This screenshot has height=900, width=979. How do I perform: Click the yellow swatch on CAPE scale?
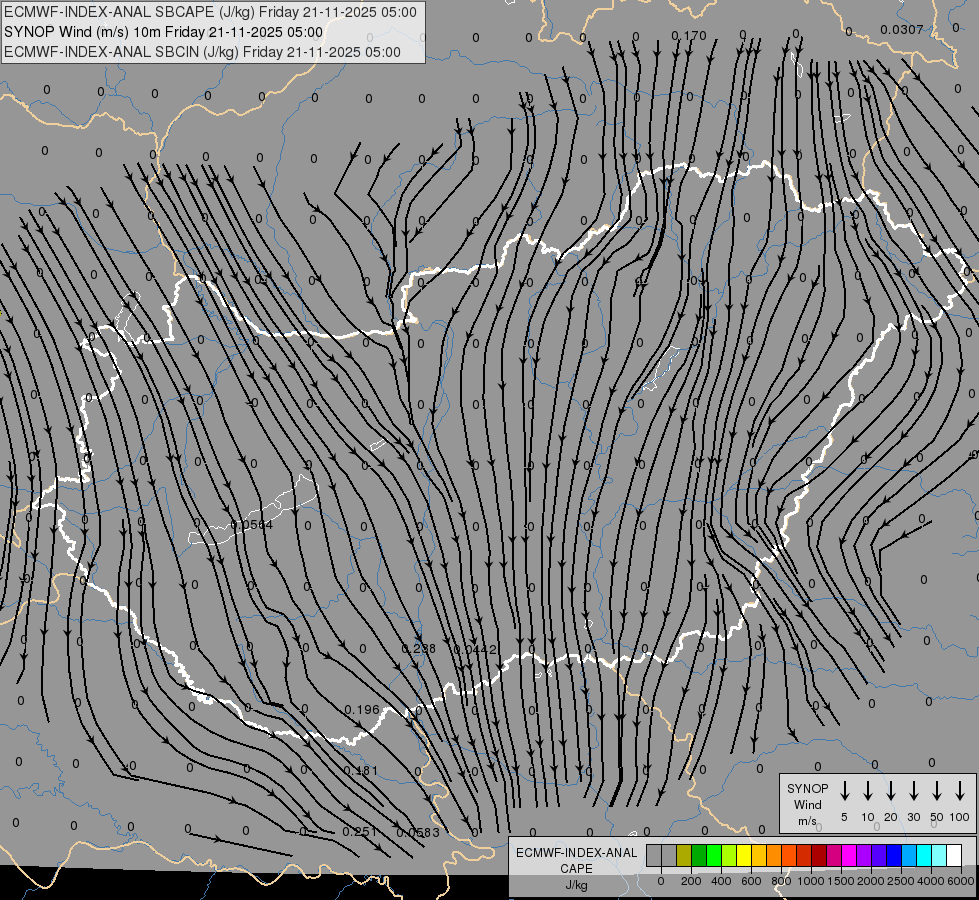[744, 856]
